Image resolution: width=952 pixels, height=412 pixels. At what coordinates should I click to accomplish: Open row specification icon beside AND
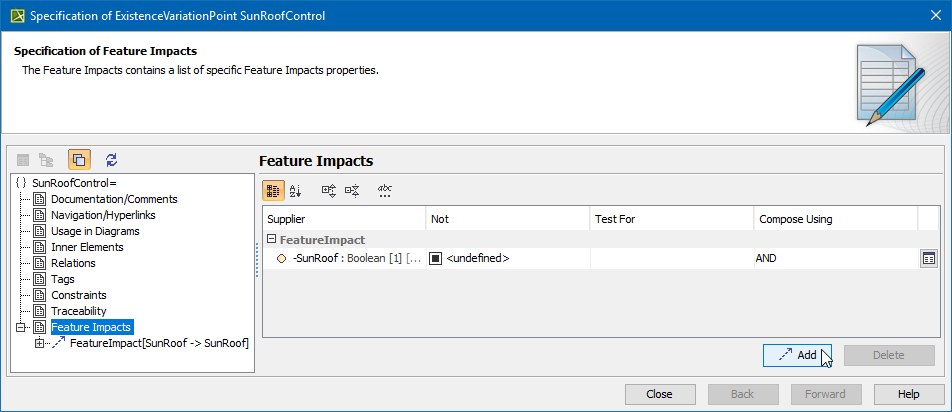(x=929, y=258)
